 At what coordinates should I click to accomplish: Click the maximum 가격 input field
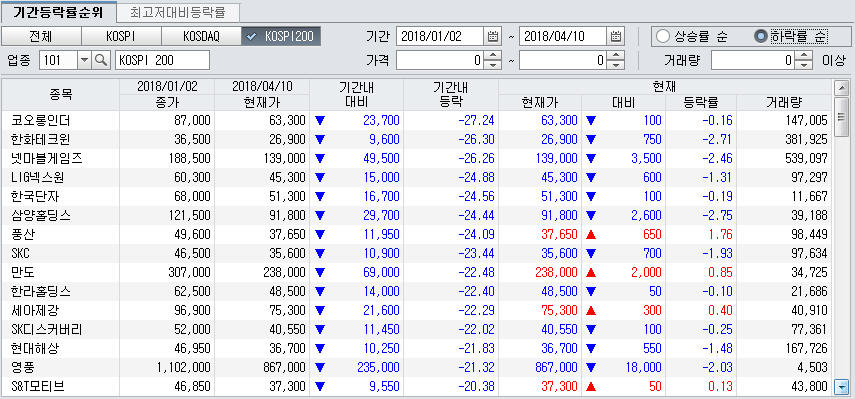tap(563, 60)
